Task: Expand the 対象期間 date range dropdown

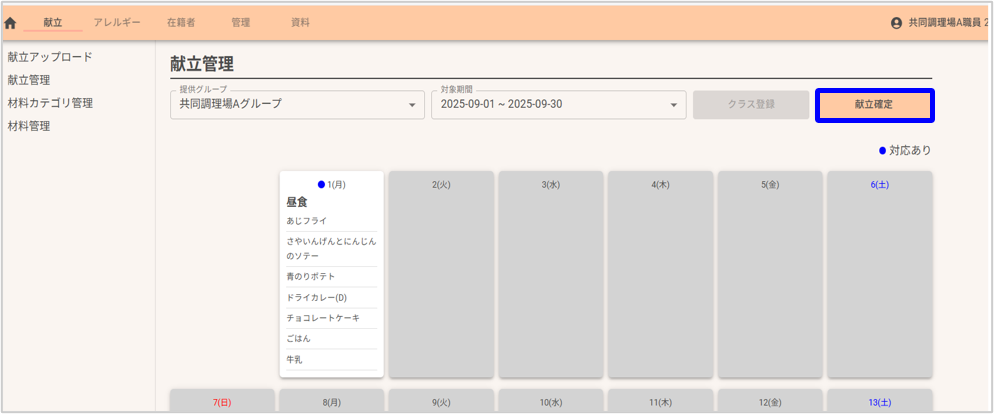Action: click(558, 104)
